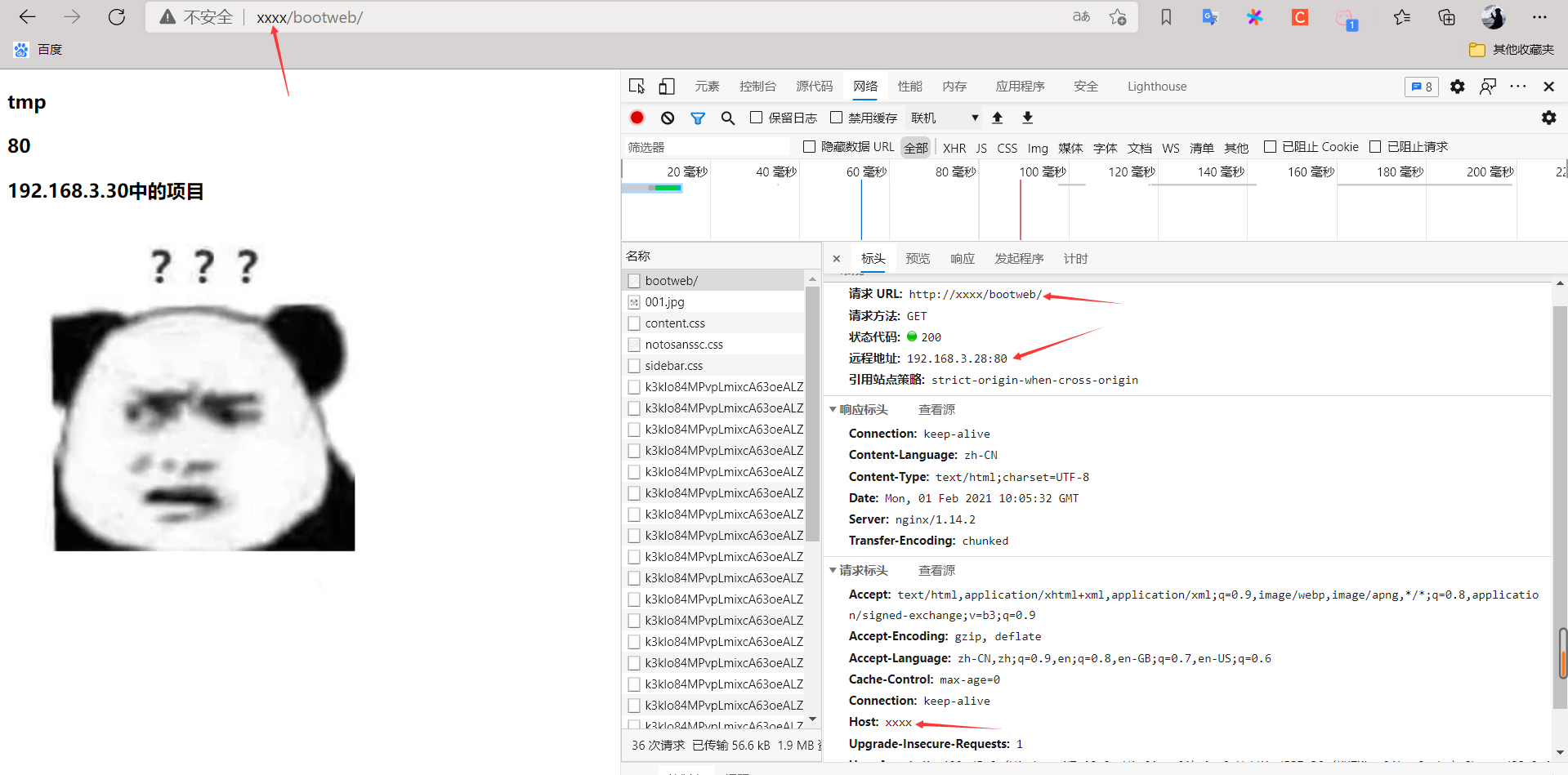This screenshot has height=775, width=1568.
Task: Click the 查看源 link under response headers
Action: [x=936, y=409]
